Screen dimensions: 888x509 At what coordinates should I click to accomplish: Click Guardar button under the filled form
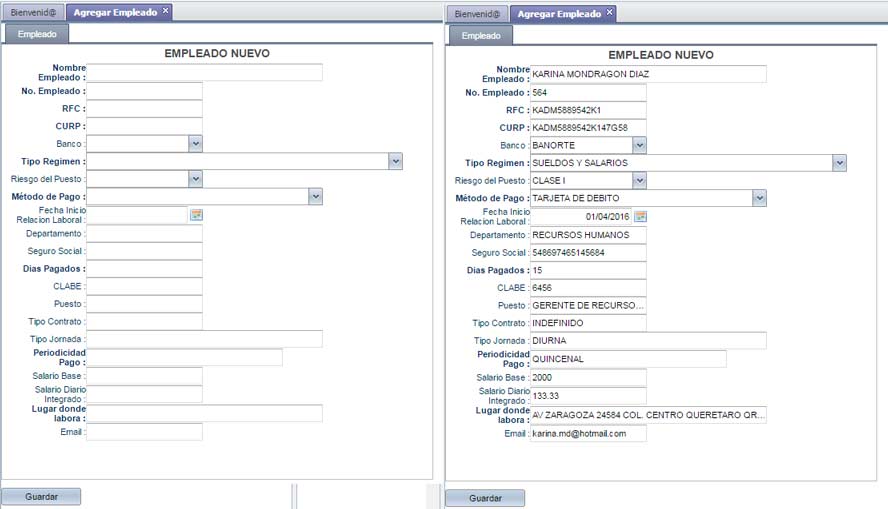(x=485, y=498)
